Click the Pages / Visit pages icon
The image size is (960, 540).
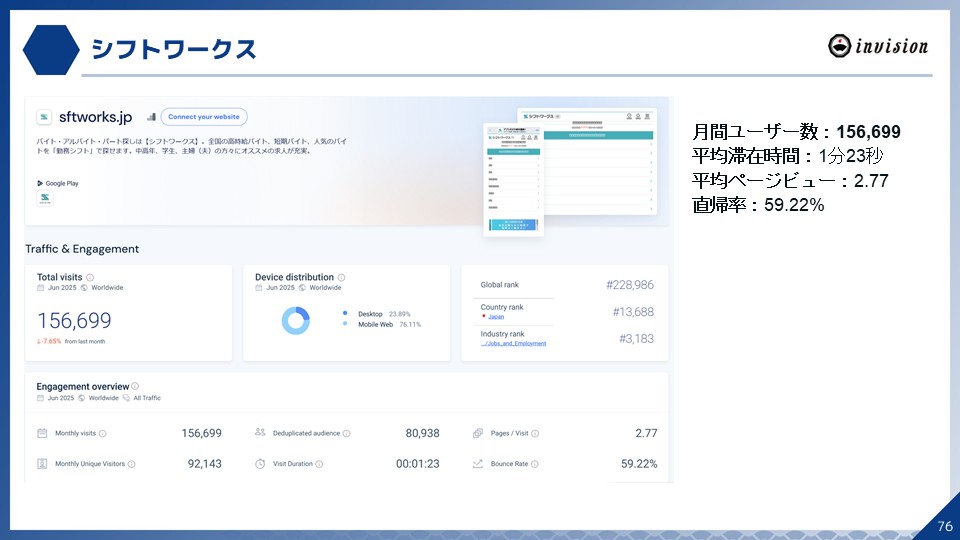[478, 433]
